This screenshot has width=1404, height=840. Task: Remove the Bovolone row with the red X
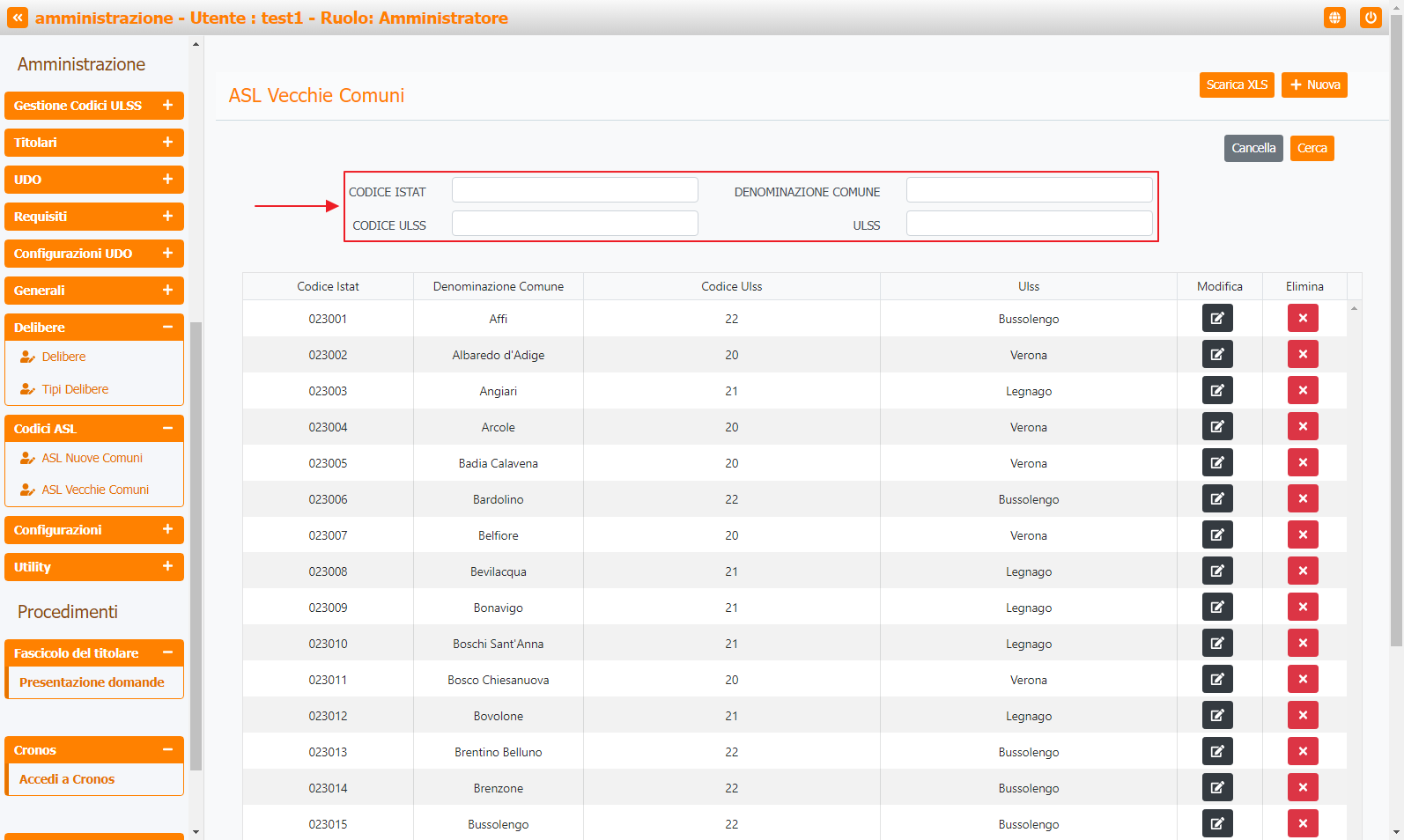tap(1302, 715)
